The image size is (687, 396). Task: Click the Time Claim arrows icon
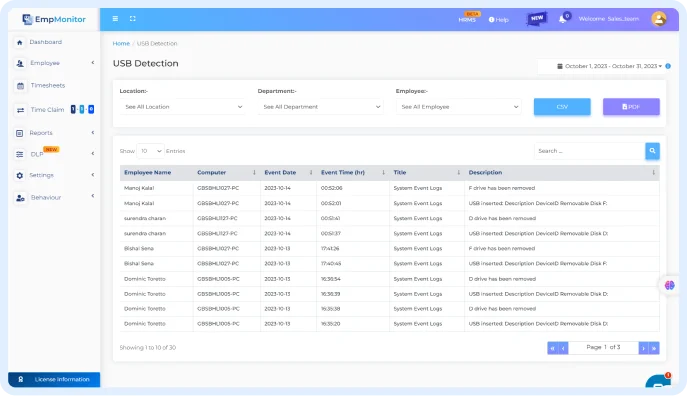click(x=20, y=110)
